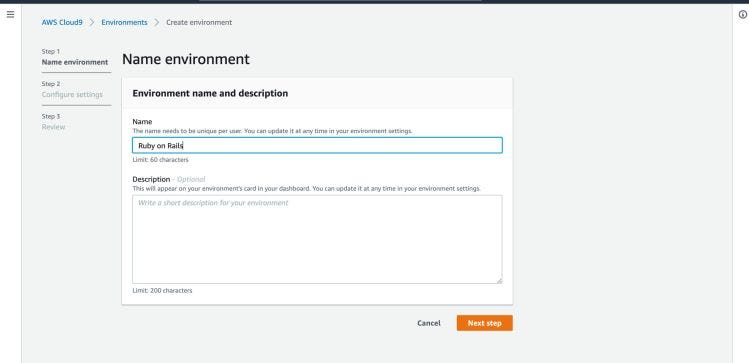The image size is (749, 363).
Task: Click the Next step button
Action: coord(484,323)
